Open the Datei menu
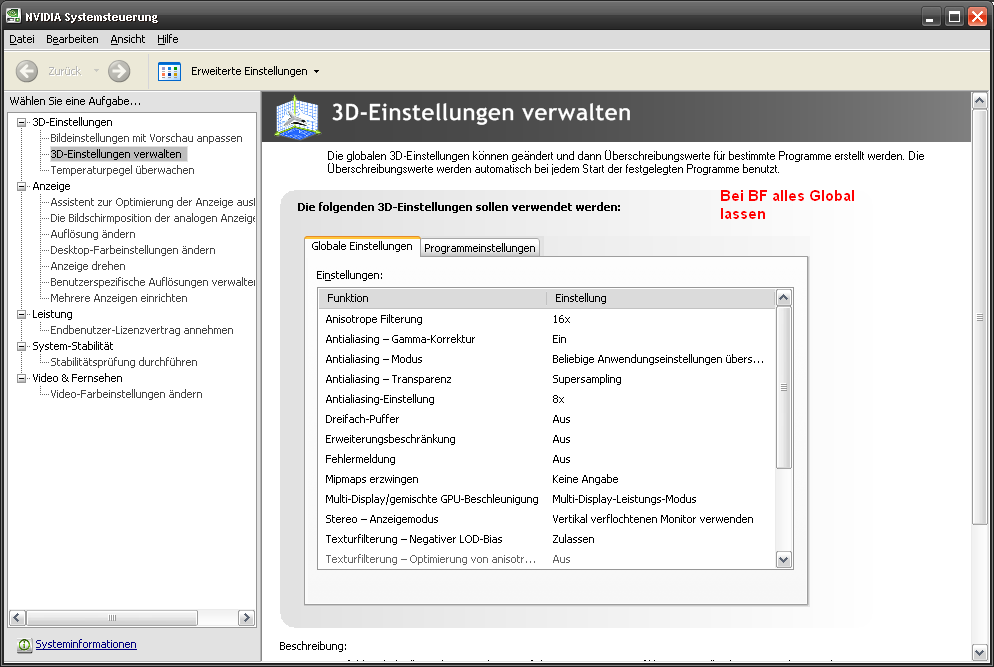 tap(22, 39)
